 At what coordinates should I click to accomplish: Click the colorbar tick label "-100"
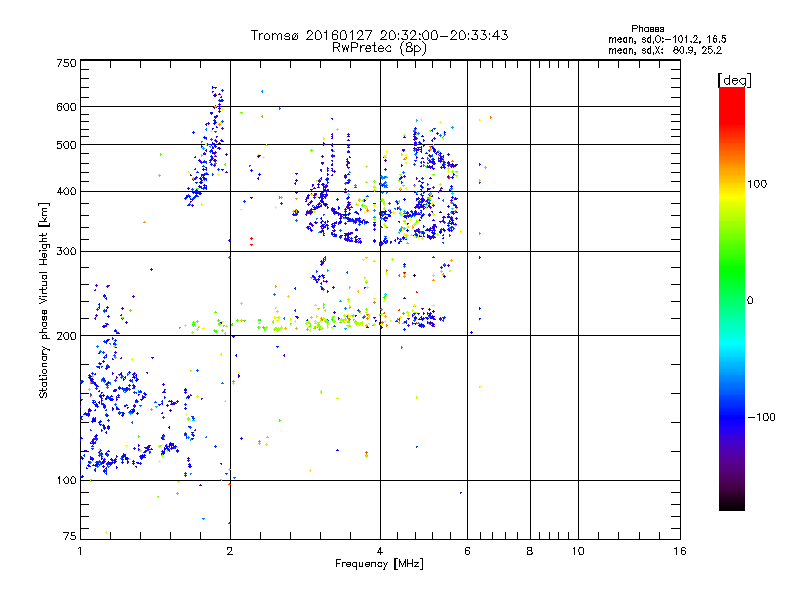click(x=761, y=417)
